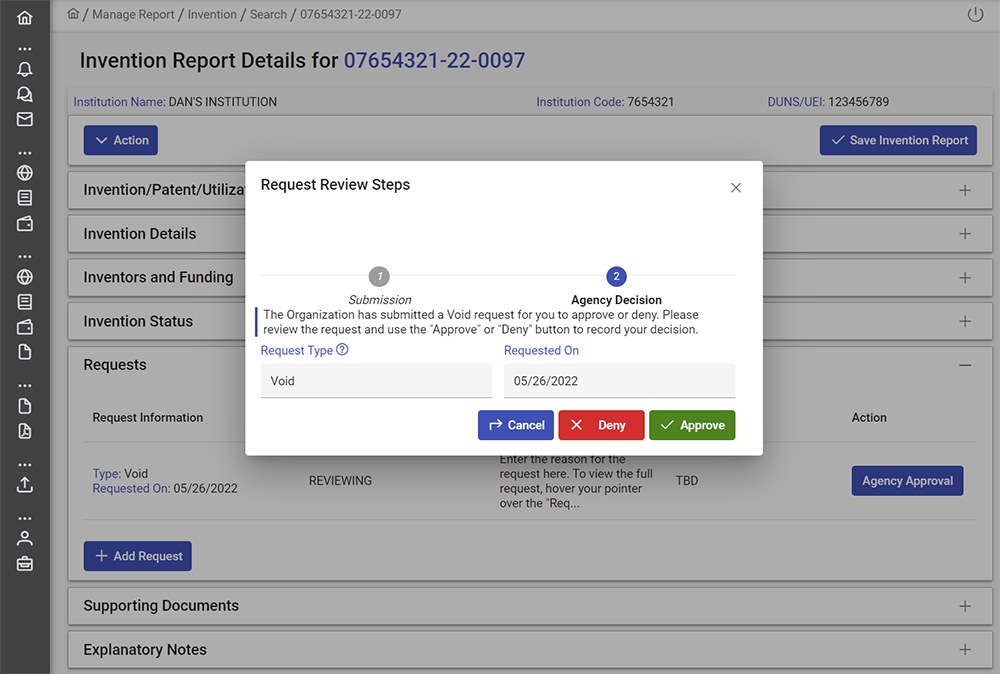
Task: Expand the Invention Details section
Action: pyautogui.click(x=964, y=234)
